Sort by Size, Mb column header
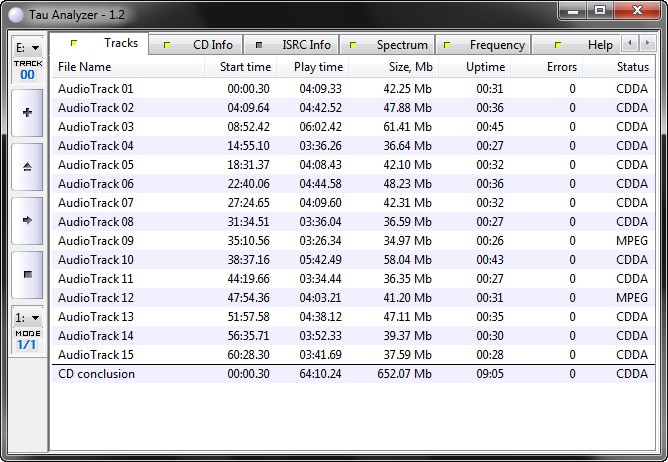This screenshot has width=668, height=462. coord(393,67)
